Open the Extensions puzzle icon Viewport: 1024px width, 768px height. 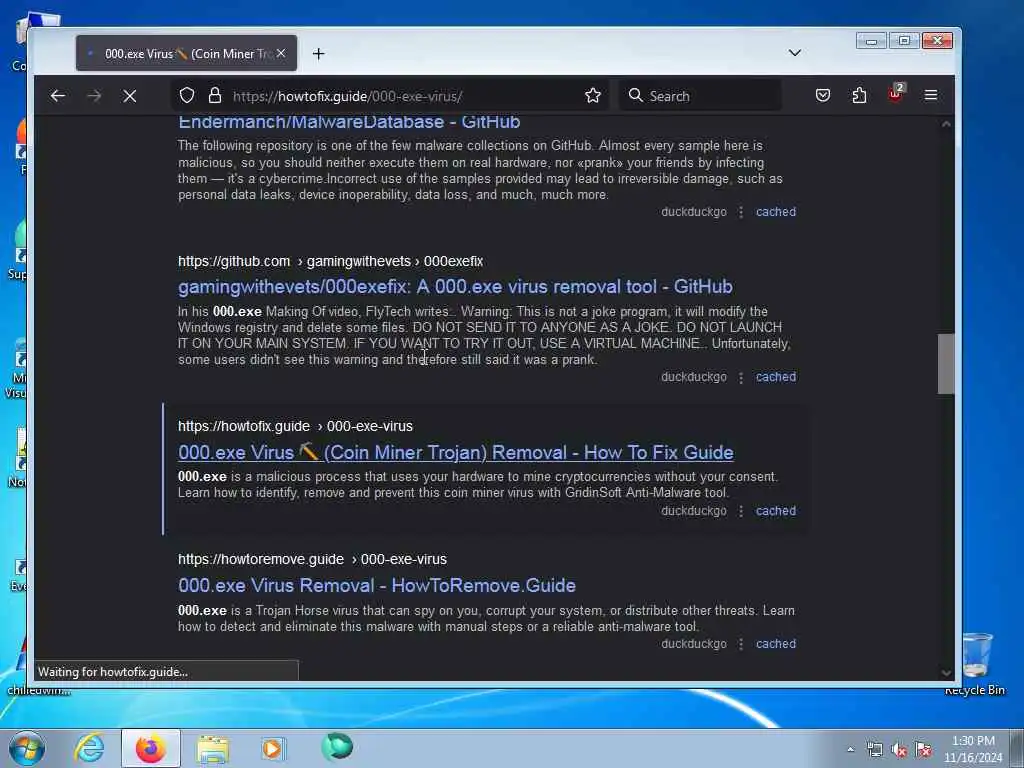tap(859, 96)
